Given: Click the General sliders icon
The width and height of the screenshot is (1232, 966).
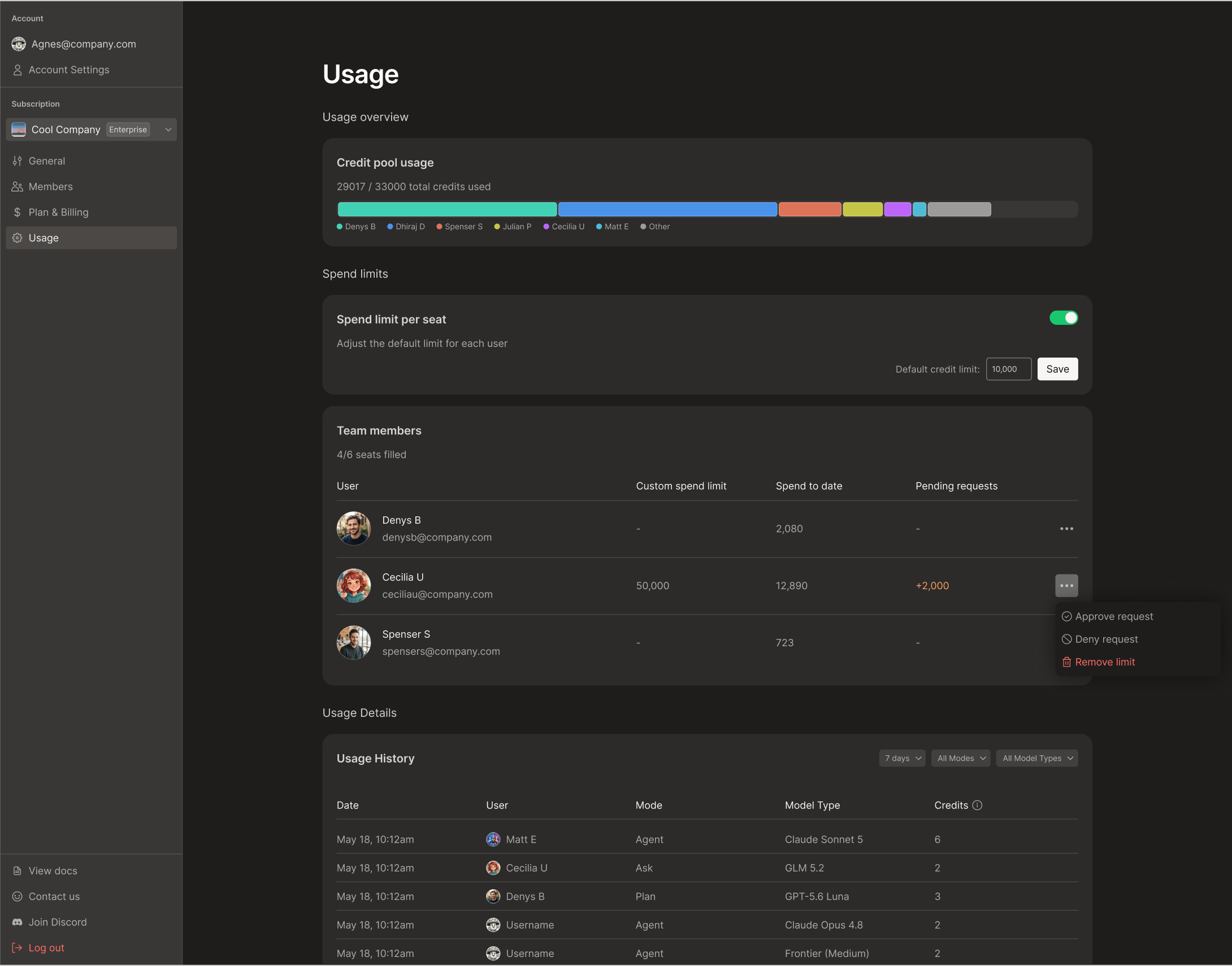Looking at the screenshot, I should tap(18, 160).
